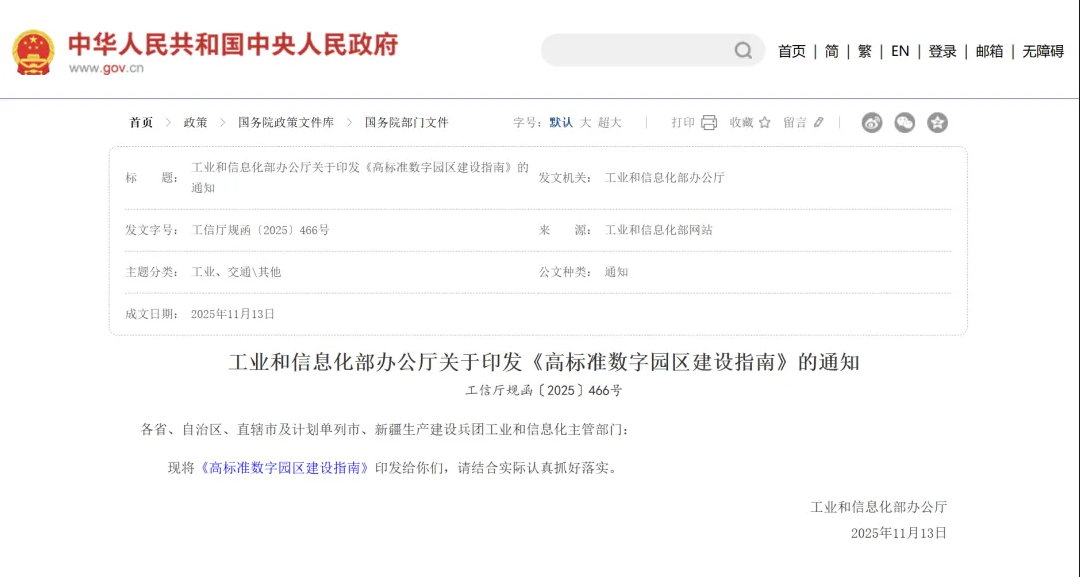Screen dimensions: 1080x577
Task: Click the favorite star outline icon
Action: coord(765,123)
